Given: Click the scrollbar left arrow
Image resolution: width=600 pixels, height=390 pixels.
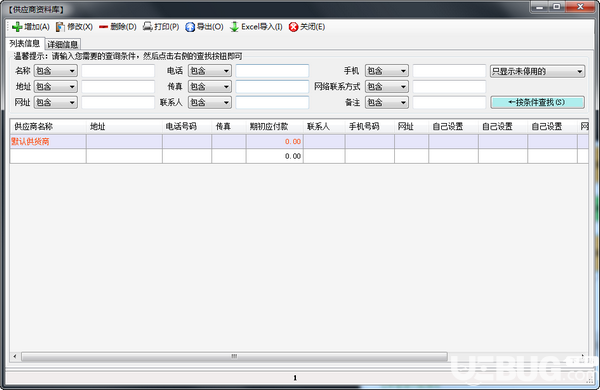Looking at the screenshot, I should tap(15, 356).
